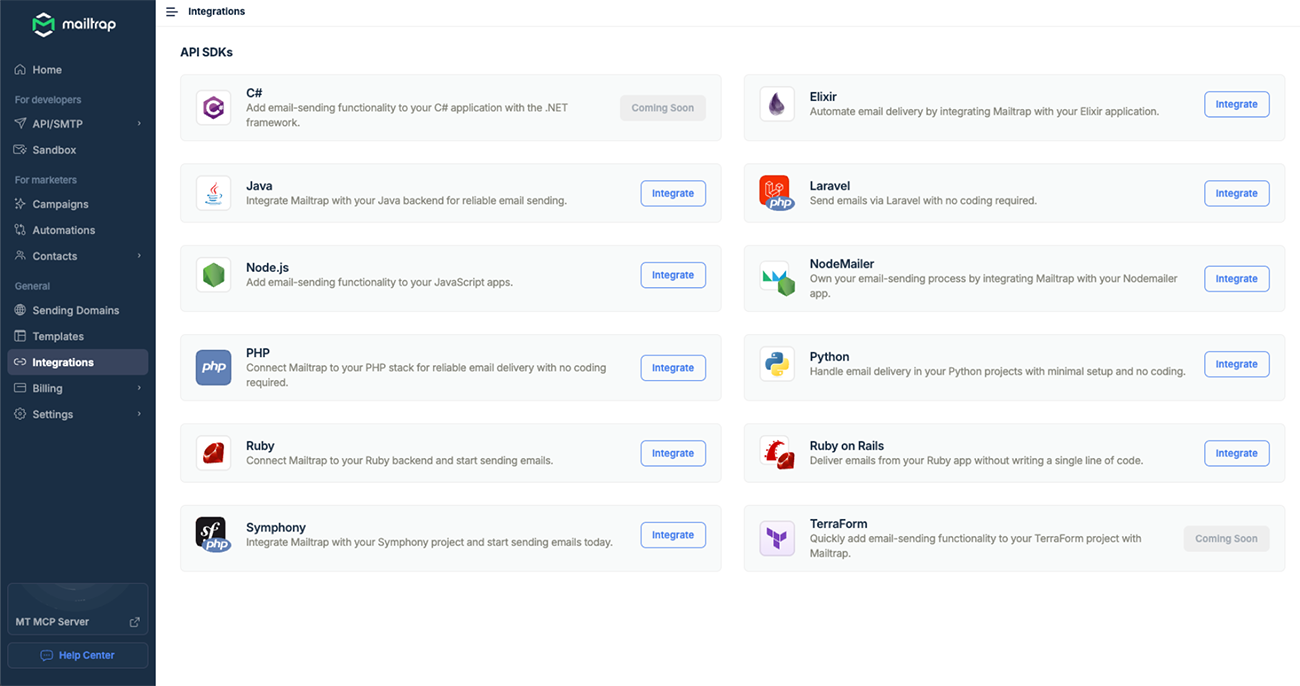Image resolution: width=1300 pixels, height=686 pixels.
Task: Click the Sending Domains globe icon
Action: tap(20, 310)
